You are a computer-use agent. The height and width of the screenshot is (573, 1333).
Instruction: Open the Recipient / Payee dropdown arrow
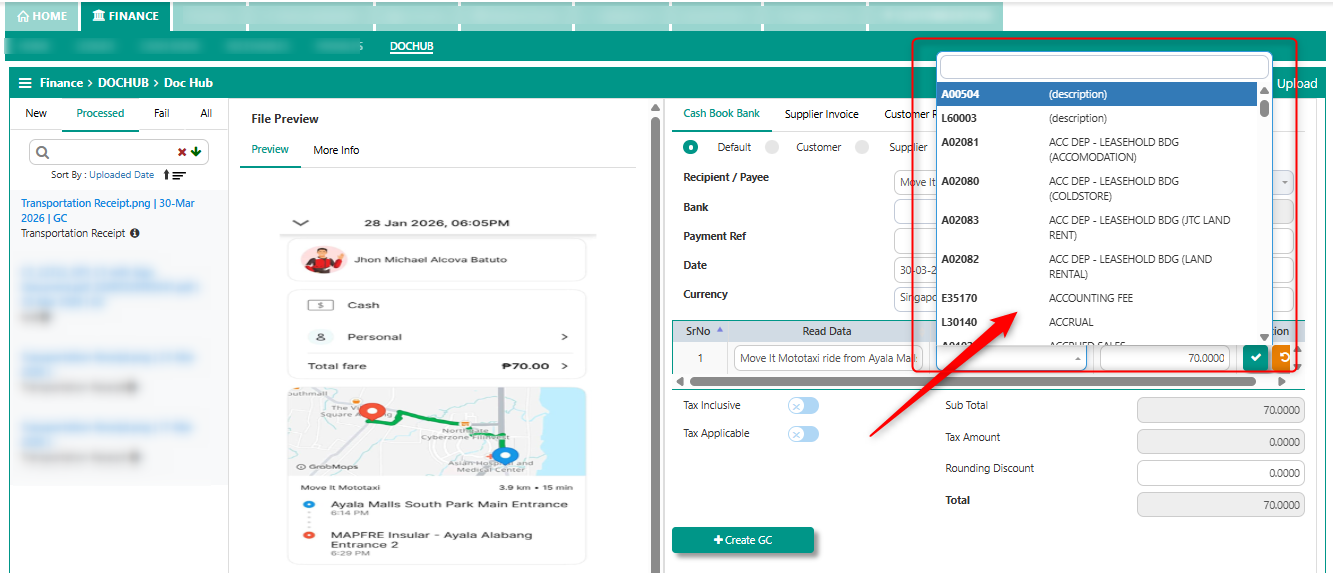[x=1283, y=183]
